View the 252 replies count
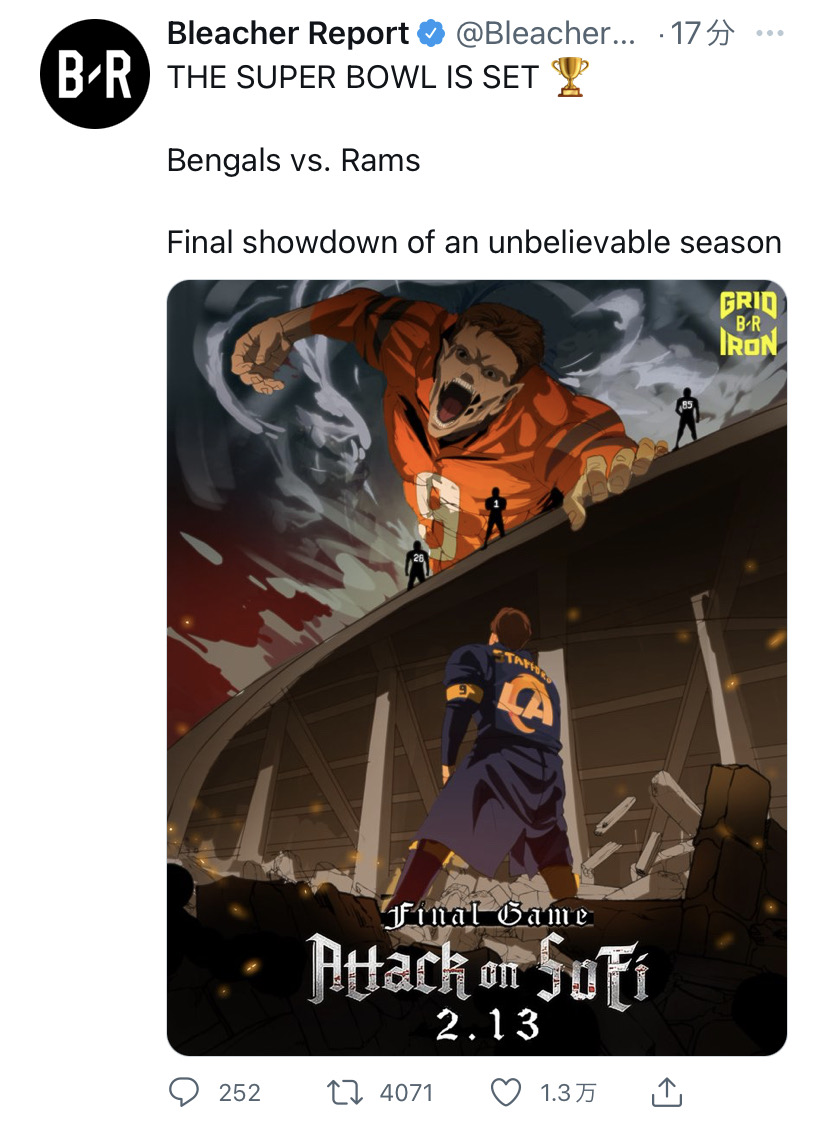828x1143 pixels. click(x=240, y=1093)
